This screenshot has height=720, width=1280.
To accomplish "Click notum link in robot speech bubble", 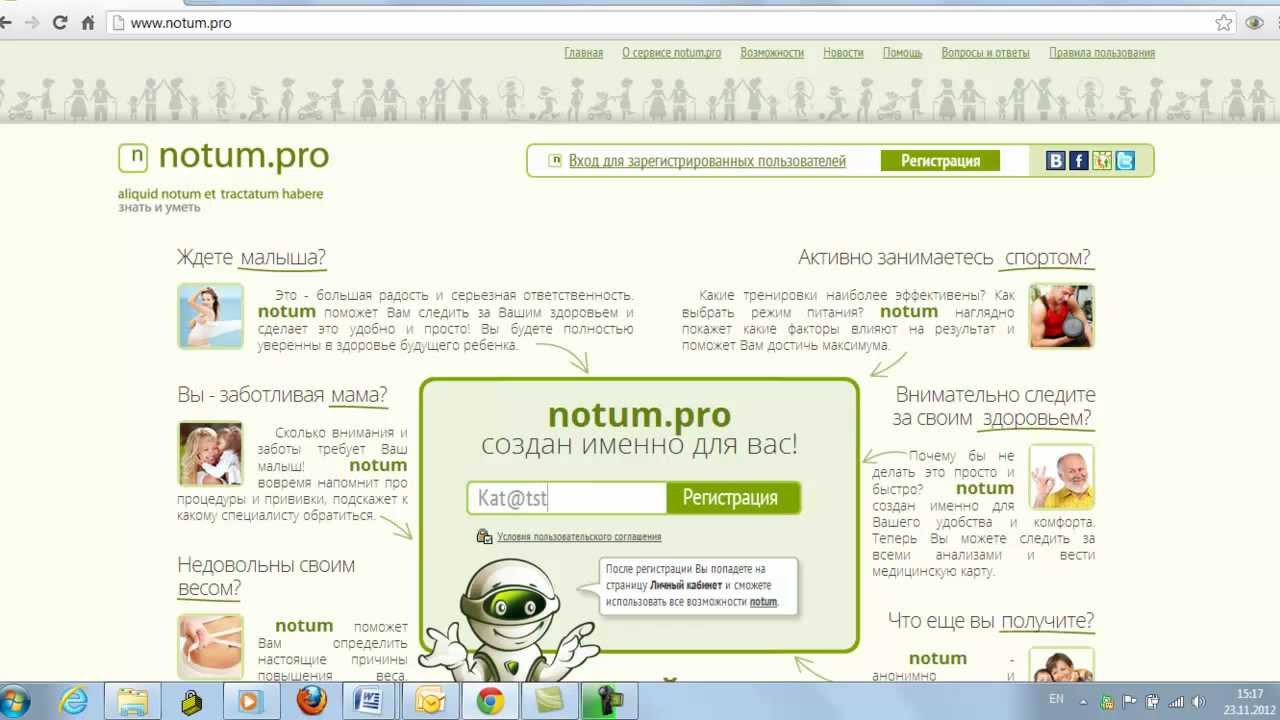I will point(763,602).
